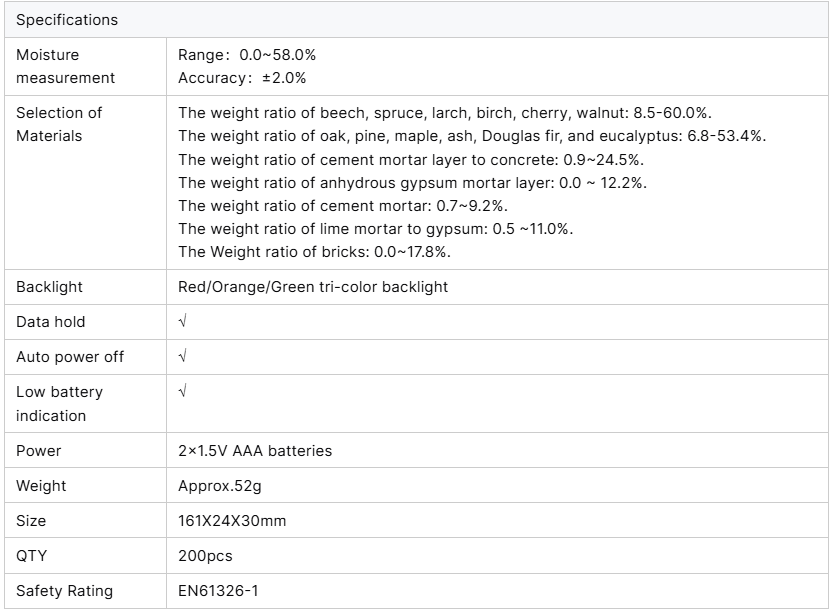Image resolution: width=833 pixels, height=611 pixels.
Task: Click the Selection of Materials label
Action: pos(59,124)
